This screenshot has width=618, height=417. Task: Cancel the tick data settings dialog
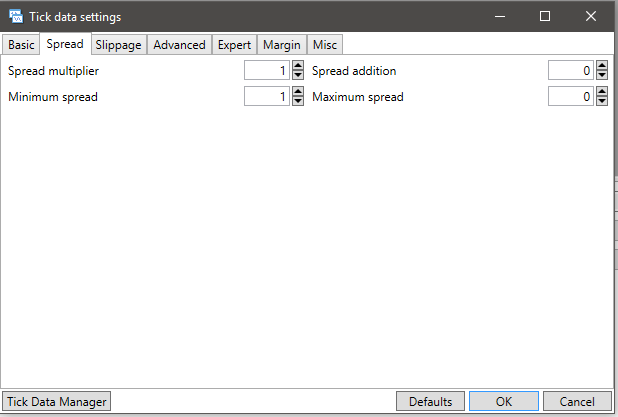[577, 401]
